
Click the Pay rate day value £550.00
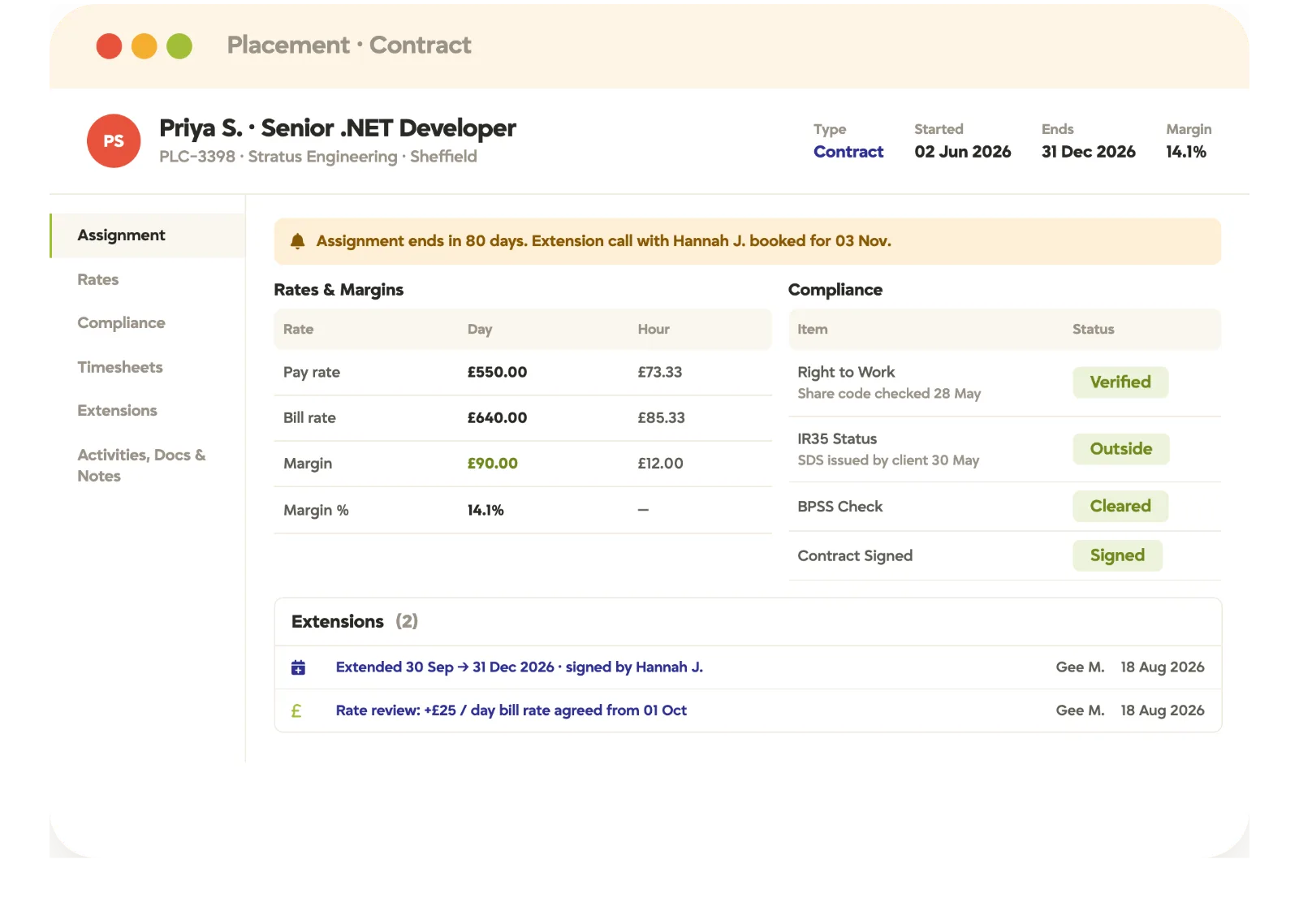(497, 373)
